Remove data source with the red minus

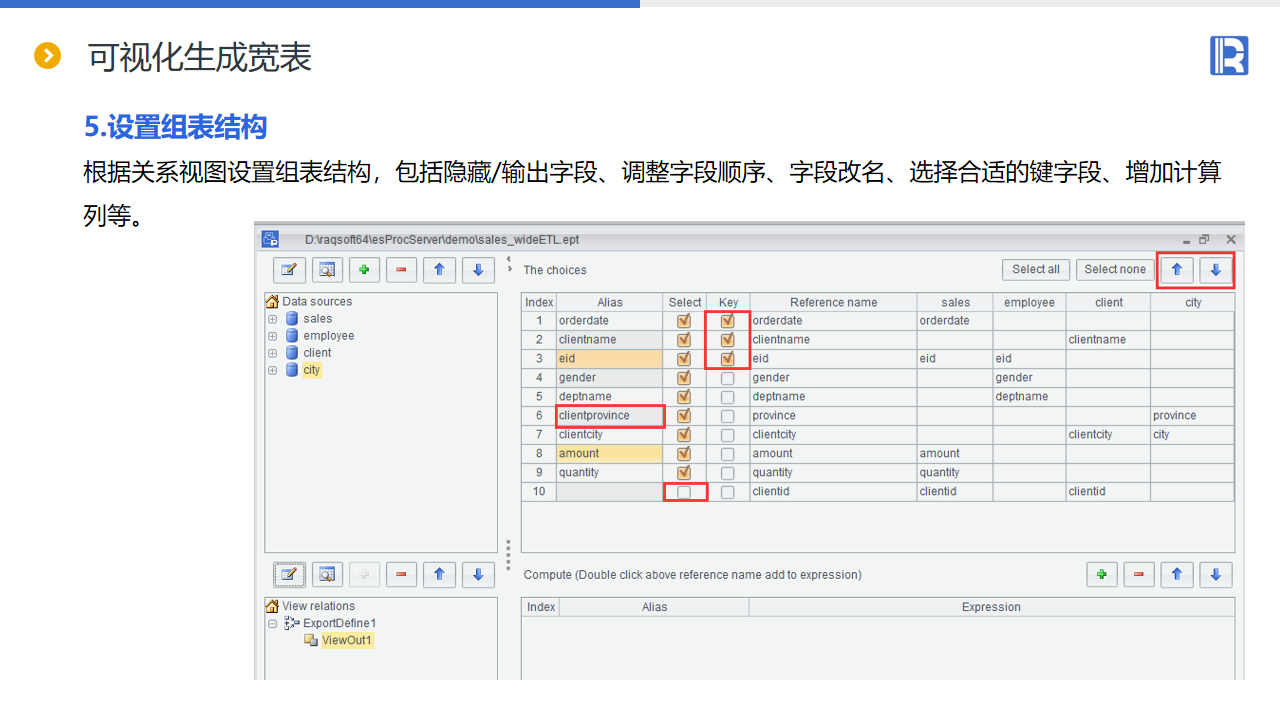click(x=401, y=269)
